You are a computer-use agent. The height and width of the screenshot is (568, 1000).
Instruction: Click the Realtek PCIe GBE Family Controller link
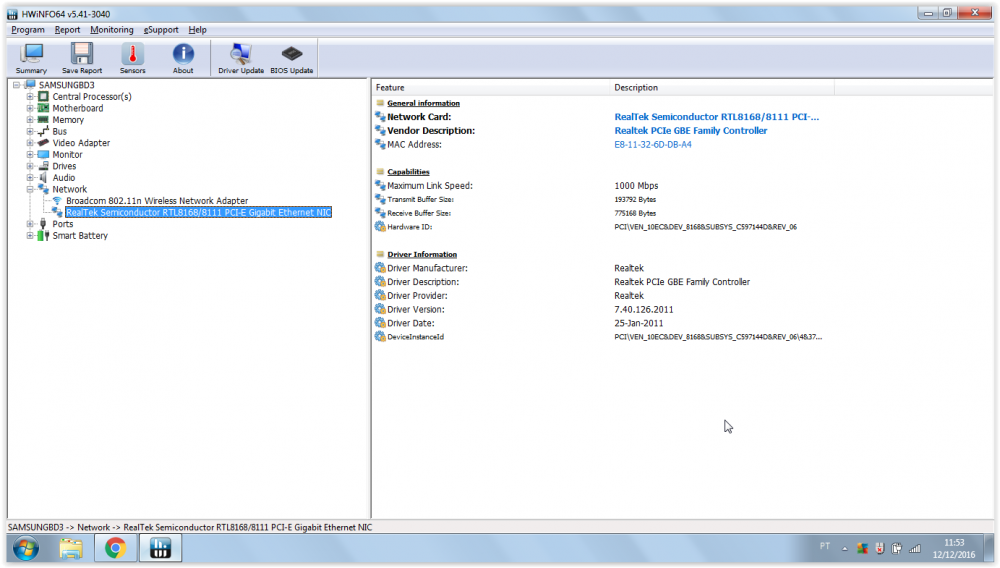tap(690, 131)
